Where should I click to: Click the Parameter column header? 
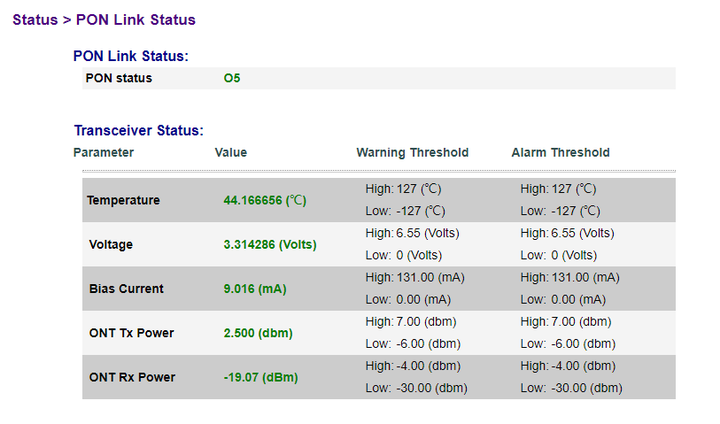coord(103,153)
